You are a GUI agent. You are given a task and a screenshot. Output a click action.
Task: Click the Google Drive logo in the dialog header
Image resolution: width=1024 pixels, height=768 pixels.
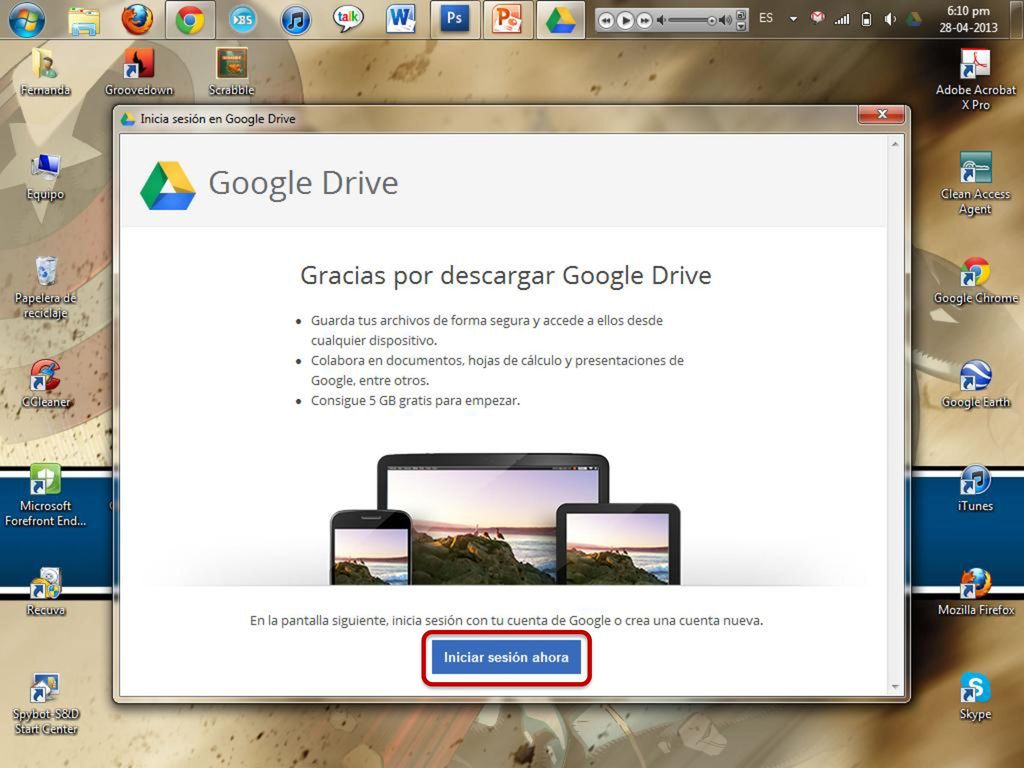(x=168, y=186)
